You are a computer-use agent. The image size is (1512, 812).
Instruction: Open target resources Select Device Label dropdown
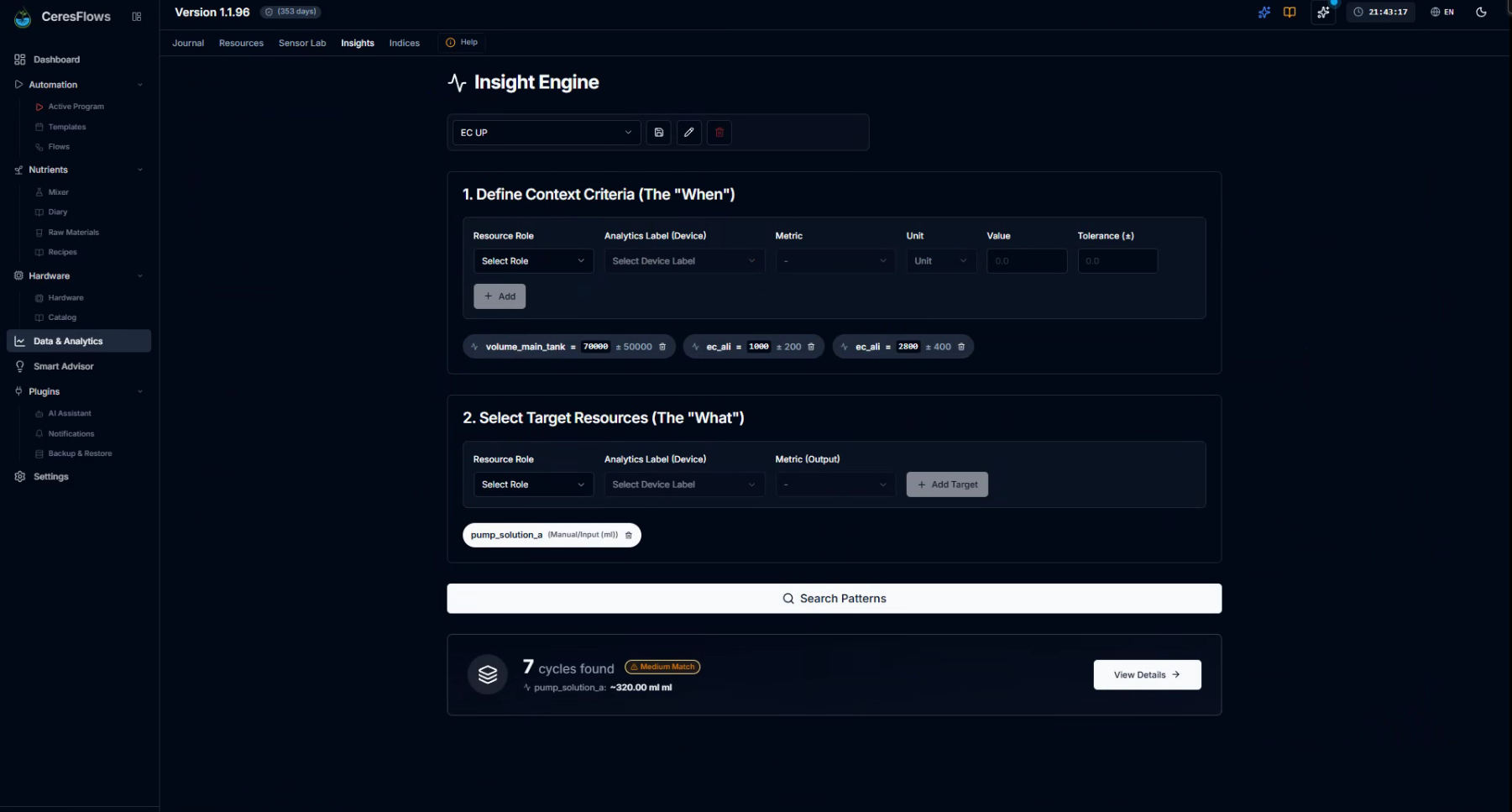pos(684,485)
